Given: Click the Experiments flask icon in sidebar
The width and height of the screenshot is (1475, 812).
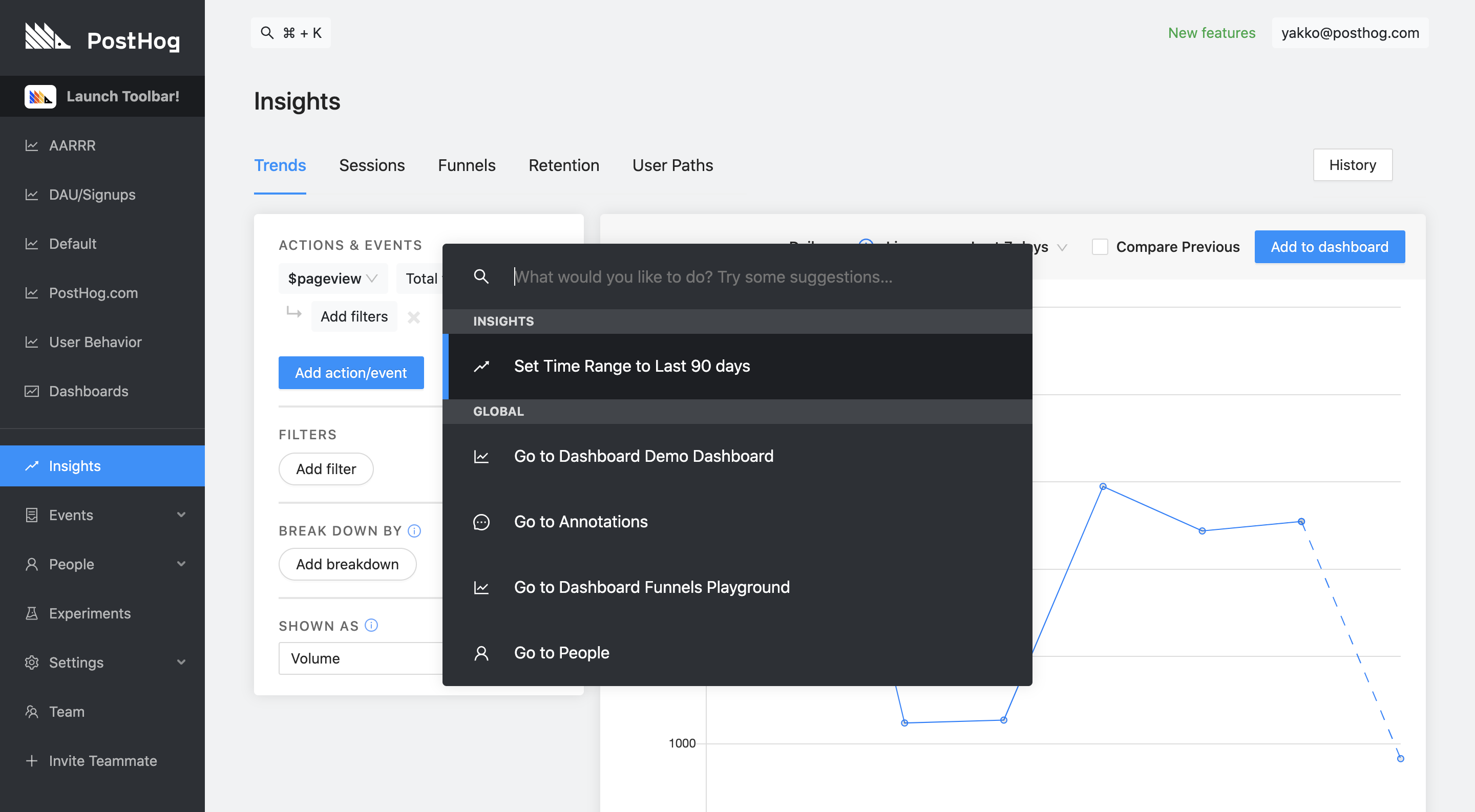Looking at the screenshot, I should pyautogui.click(x=31, y=613).
